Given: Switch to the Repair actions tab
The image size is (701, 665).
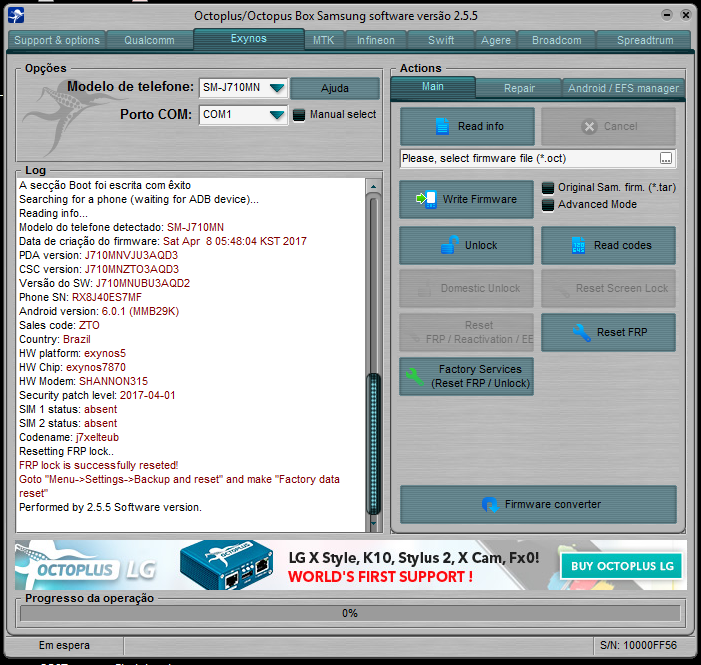Looking at the screenshot, I should (x=519, y=88).
